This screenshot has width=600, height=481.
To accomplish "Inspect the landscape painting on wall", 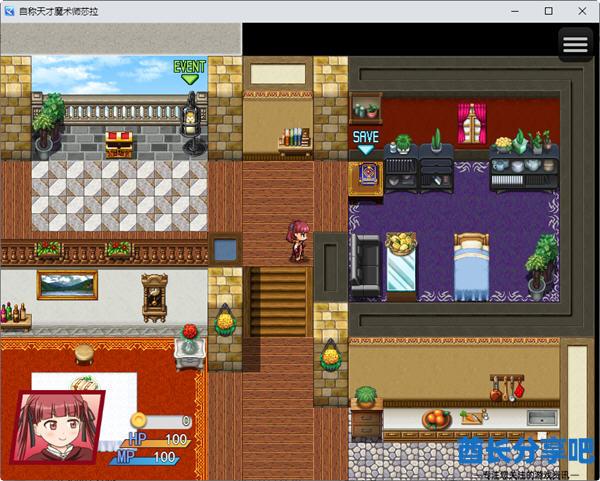I will tap(67, 285).
